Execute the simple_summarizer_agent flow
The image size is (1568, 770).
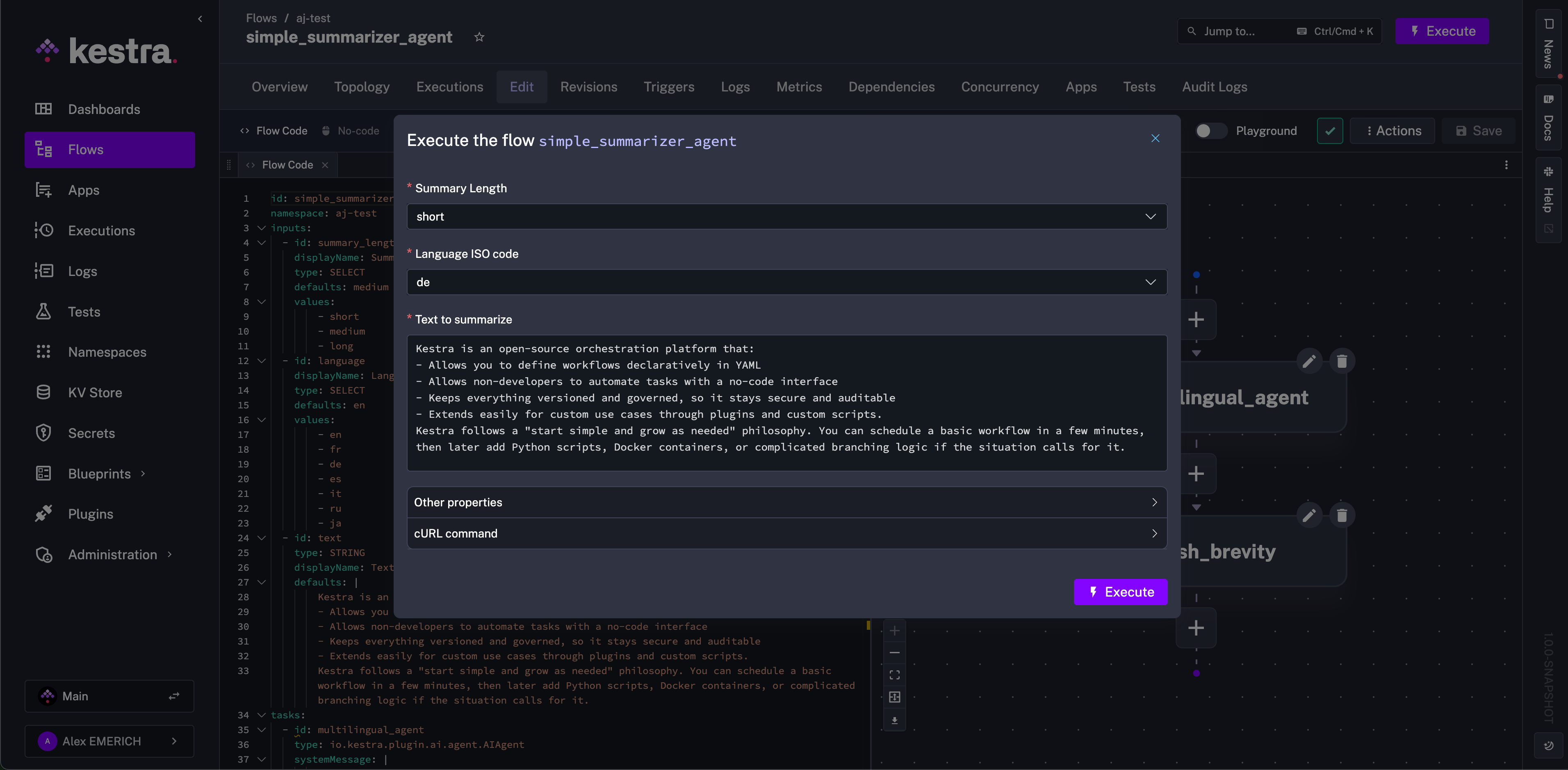(x=1121, y=592)
